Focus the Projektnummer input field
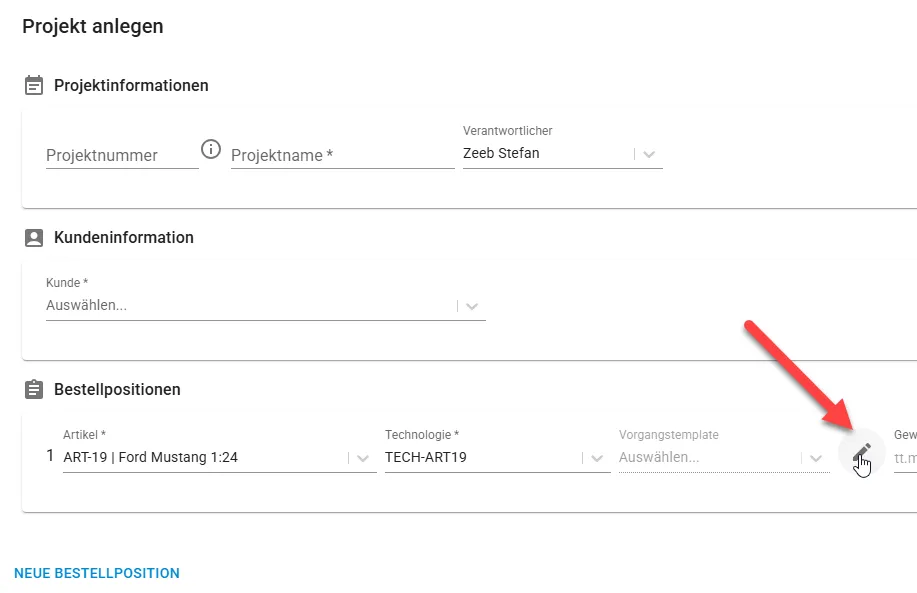This screenshot has height=593, width=917. point(122,156)
